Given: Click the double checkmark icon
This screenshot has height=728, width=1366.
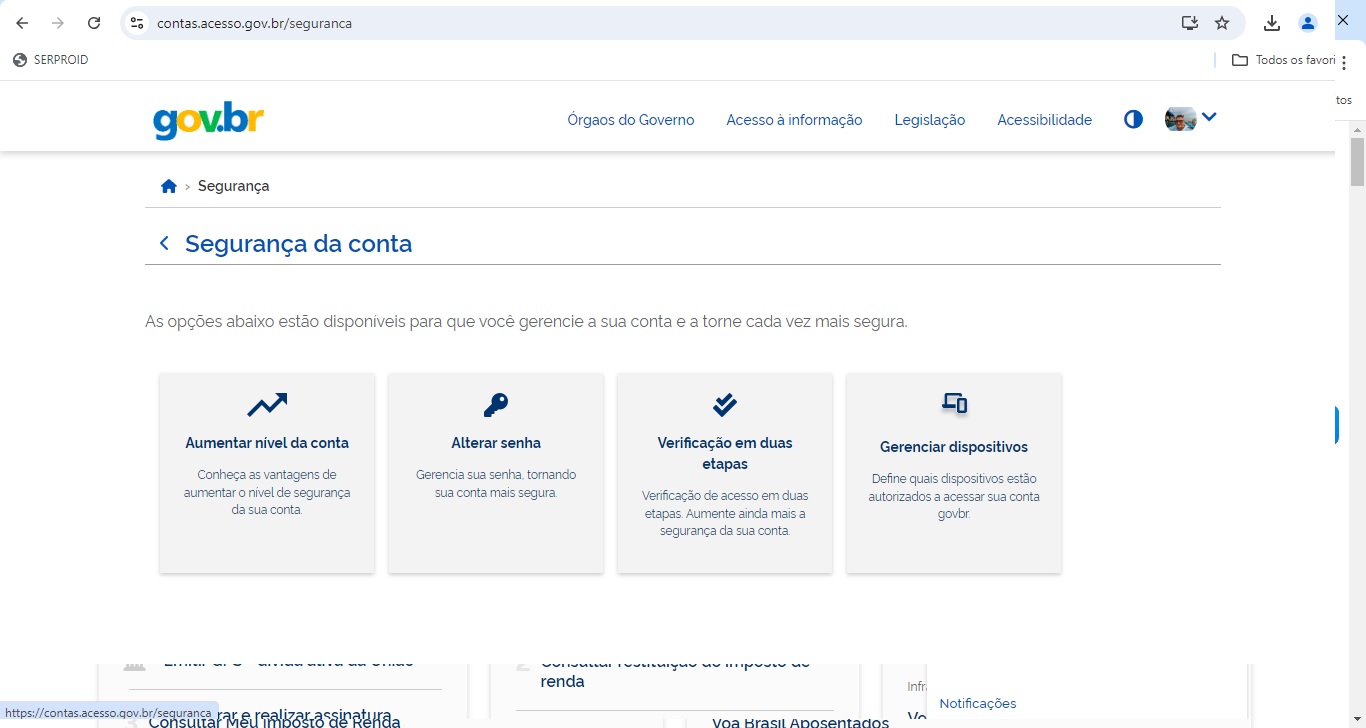Looking at the screenshot, I should click(725, 404).
